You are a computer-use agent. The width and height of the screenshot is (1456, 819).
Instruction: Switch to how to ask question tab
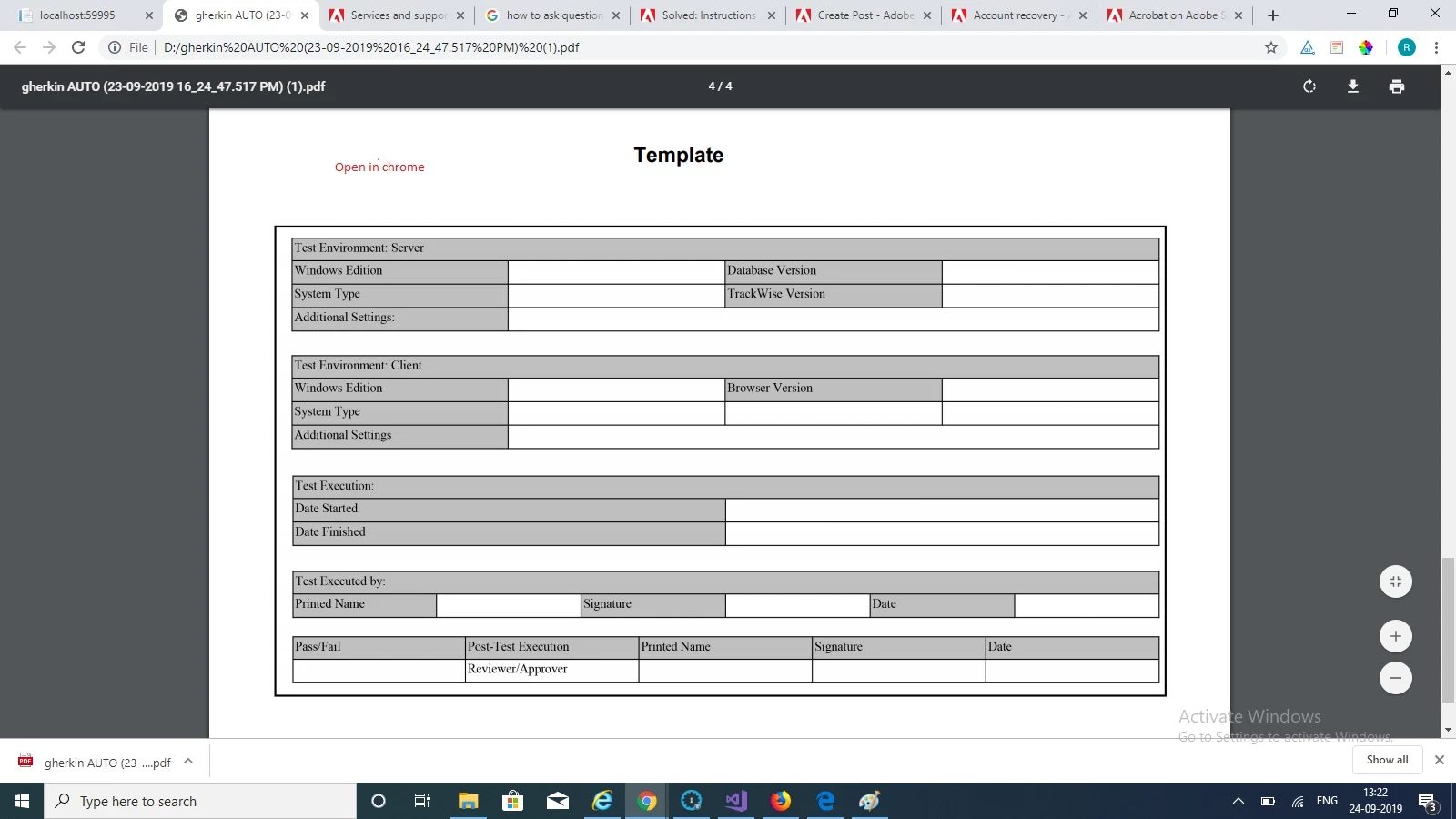tap(554, 15)
